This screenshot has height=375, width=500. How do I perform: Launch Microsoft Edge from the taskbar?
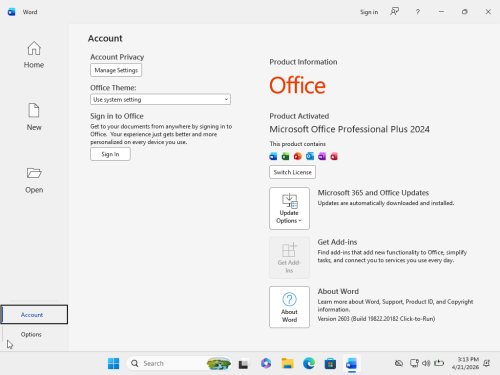pyautogui.click(x=309, y=363)
